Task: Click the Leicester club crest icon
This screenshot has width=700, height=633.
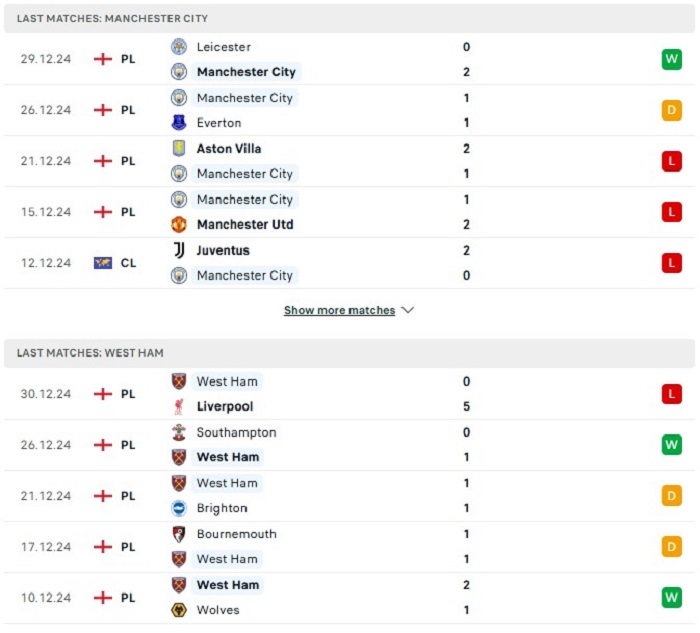Action: coord(179,47)
